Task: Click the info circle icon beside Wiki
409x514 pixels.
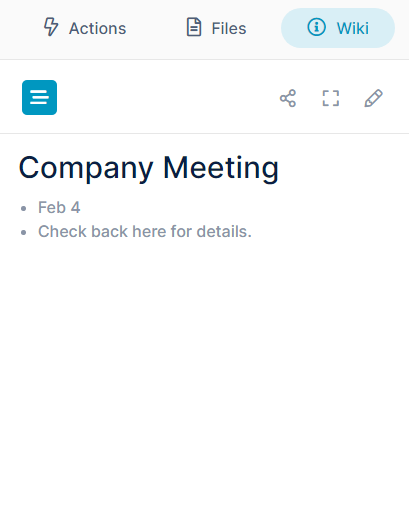Action: pyautogui.click(x=316, y=27)
